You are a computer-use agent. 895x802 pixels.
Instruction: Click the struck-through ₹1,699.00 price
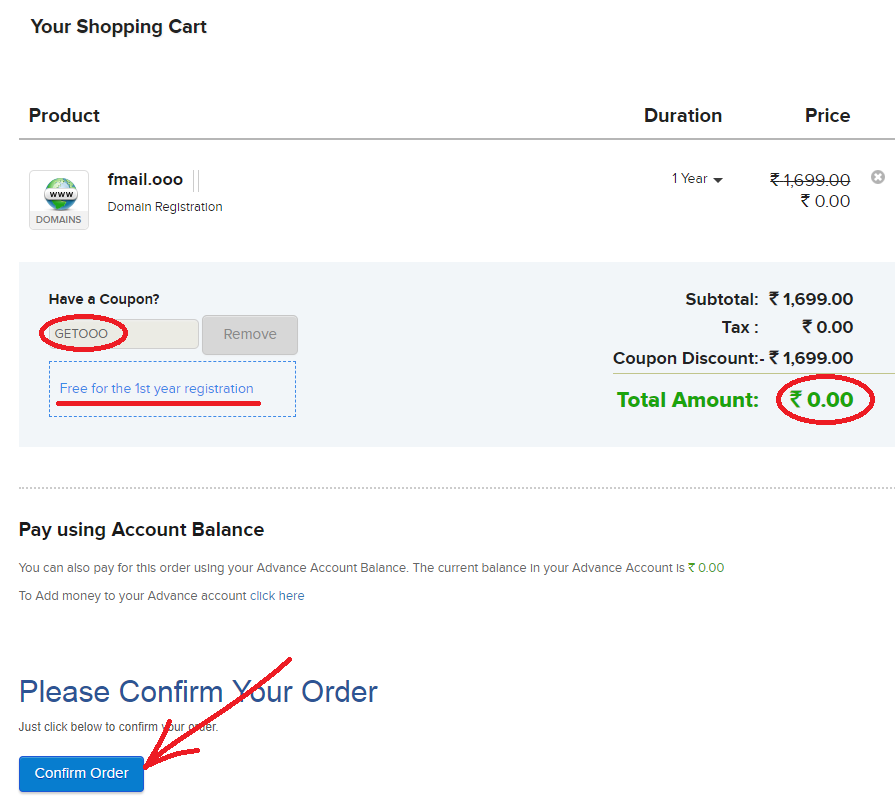[809, 180]
